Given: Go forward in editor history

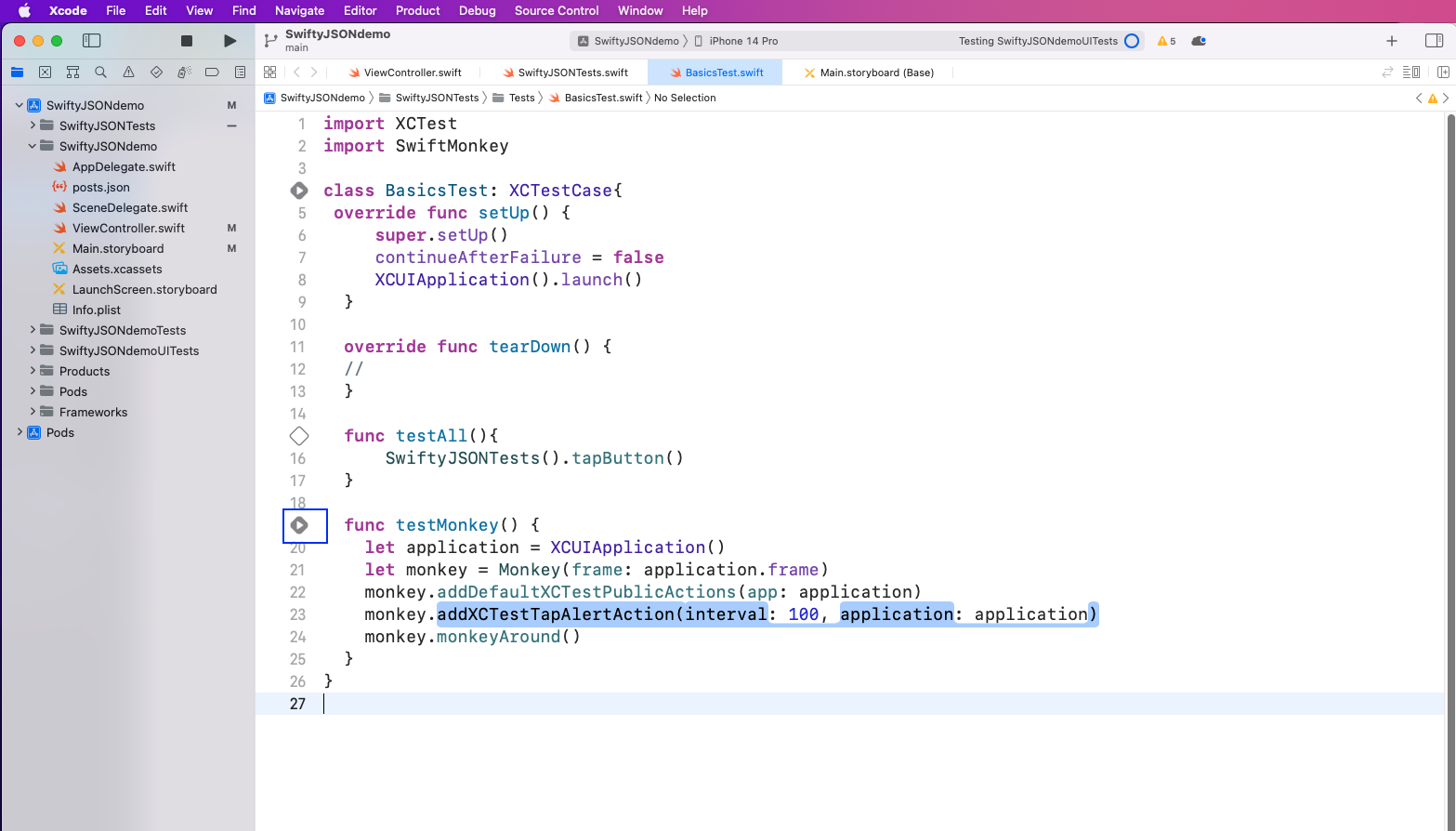Looking at the screenshot, I should tap(314, 72).
